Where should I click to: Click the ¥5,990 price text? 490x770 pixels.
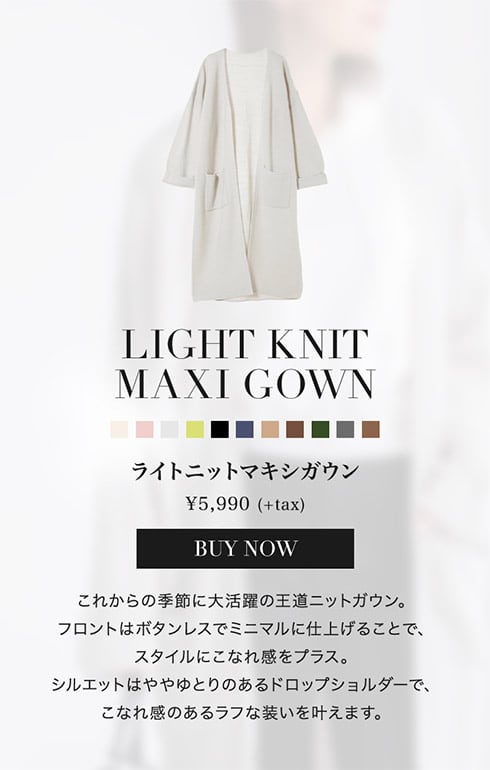[218, 504]
